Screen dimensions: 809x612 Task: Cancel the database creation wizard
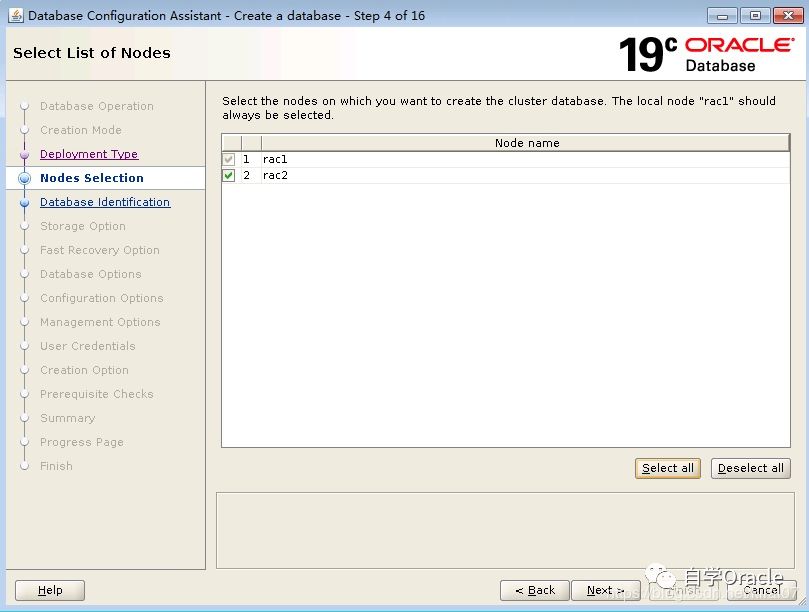(x=762, y=590)
